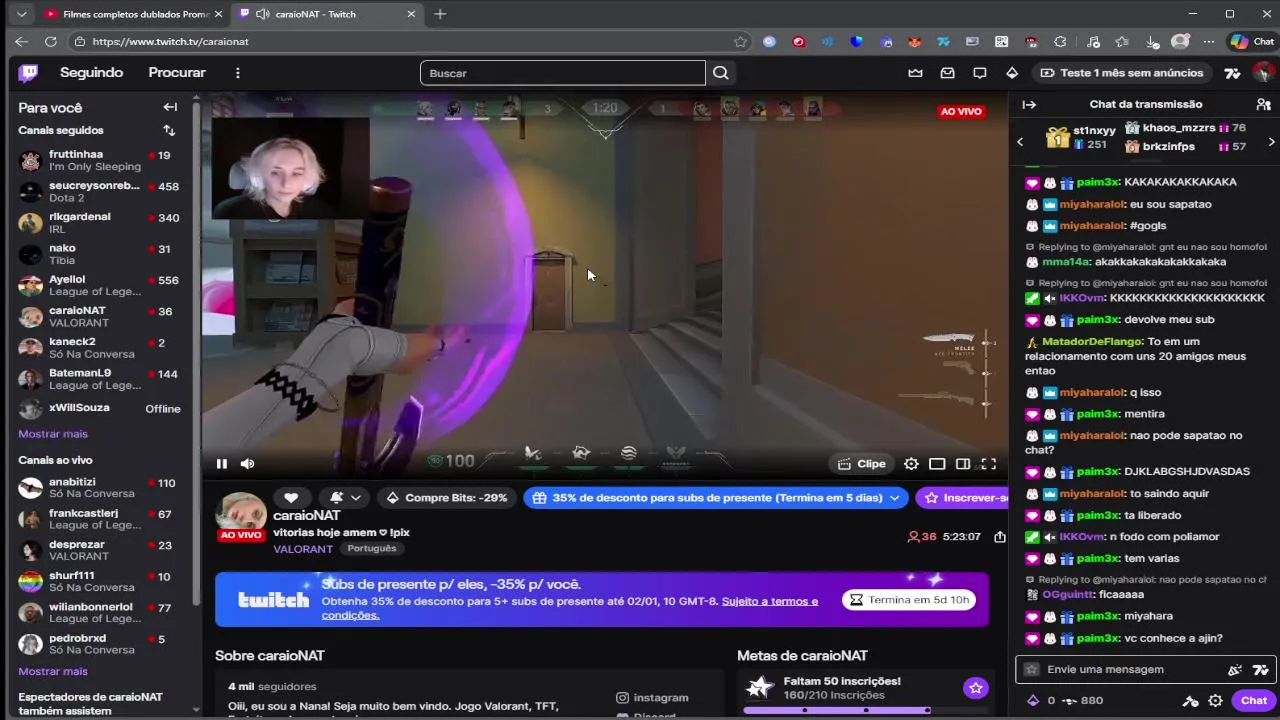Open the Procurar navigation tab
This screenshot has width=1280, height=720.
click(x=177, y=73)
